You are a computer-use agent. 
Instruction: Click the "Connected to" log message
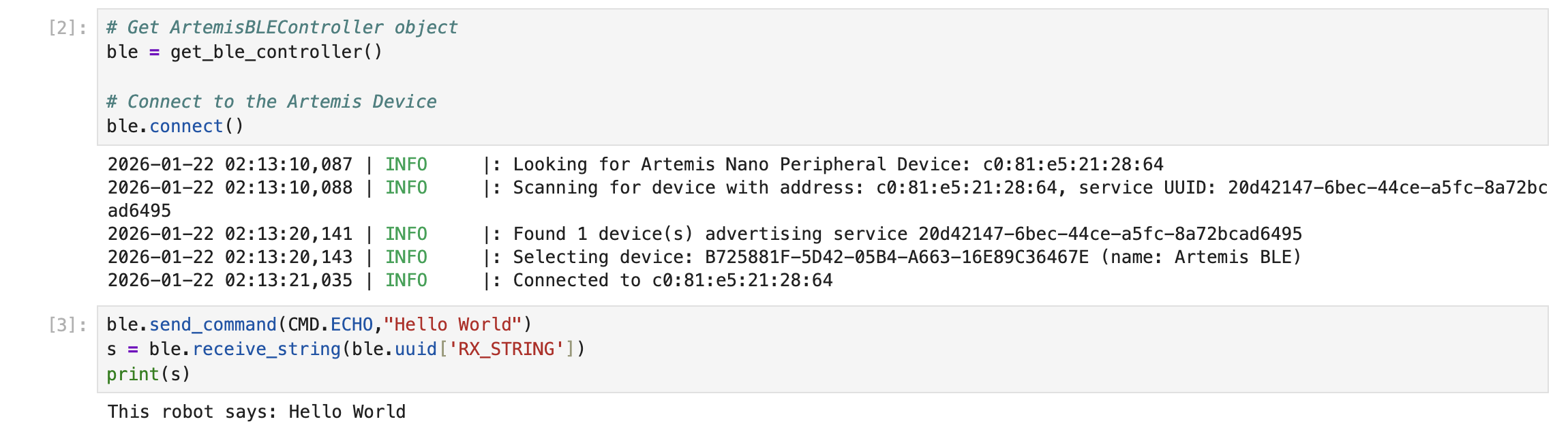pyautogui.click(x=672, y=280)
